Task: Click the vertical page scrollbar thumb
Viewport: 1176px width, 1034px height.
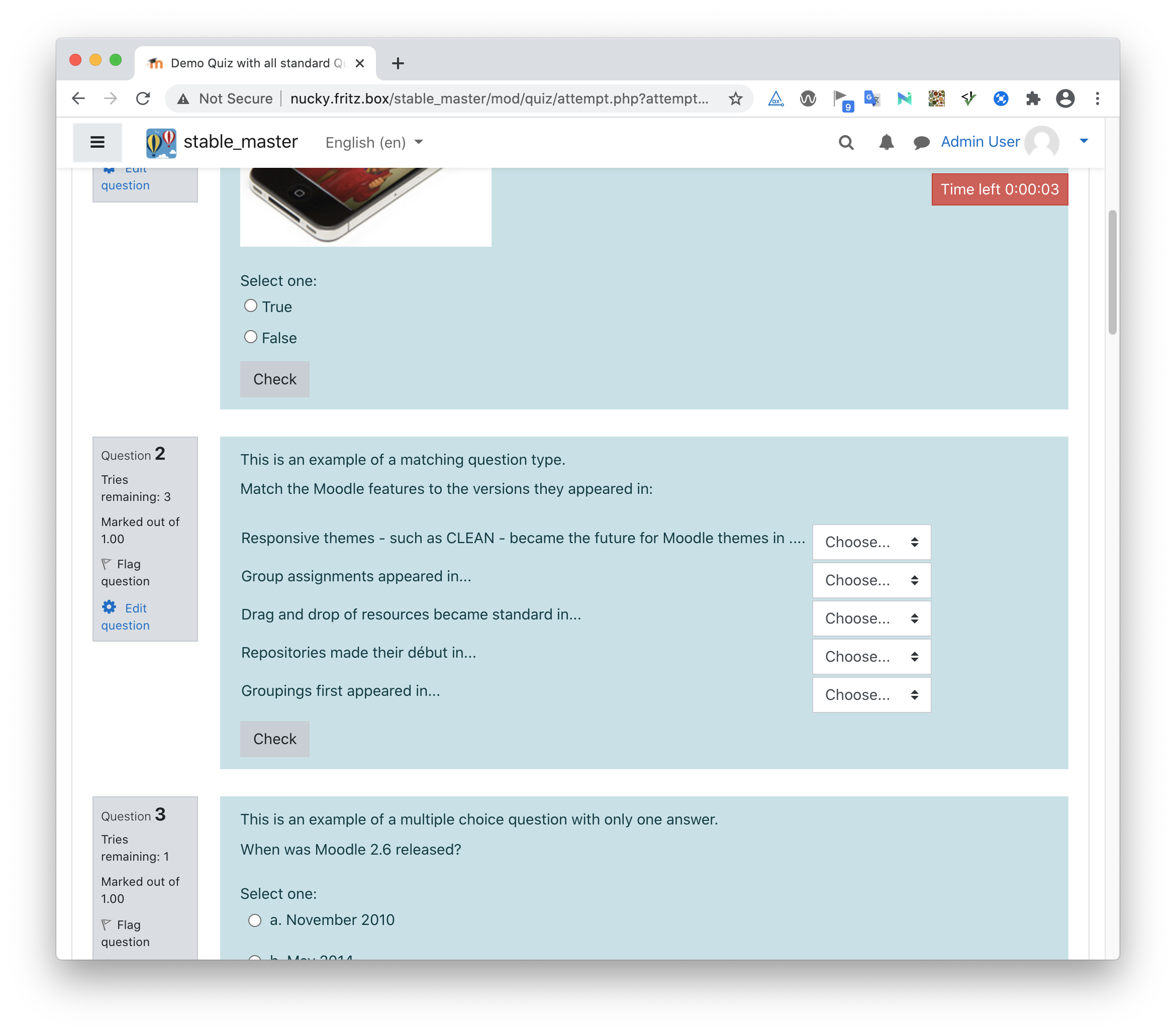Action: pos(1112,271)
